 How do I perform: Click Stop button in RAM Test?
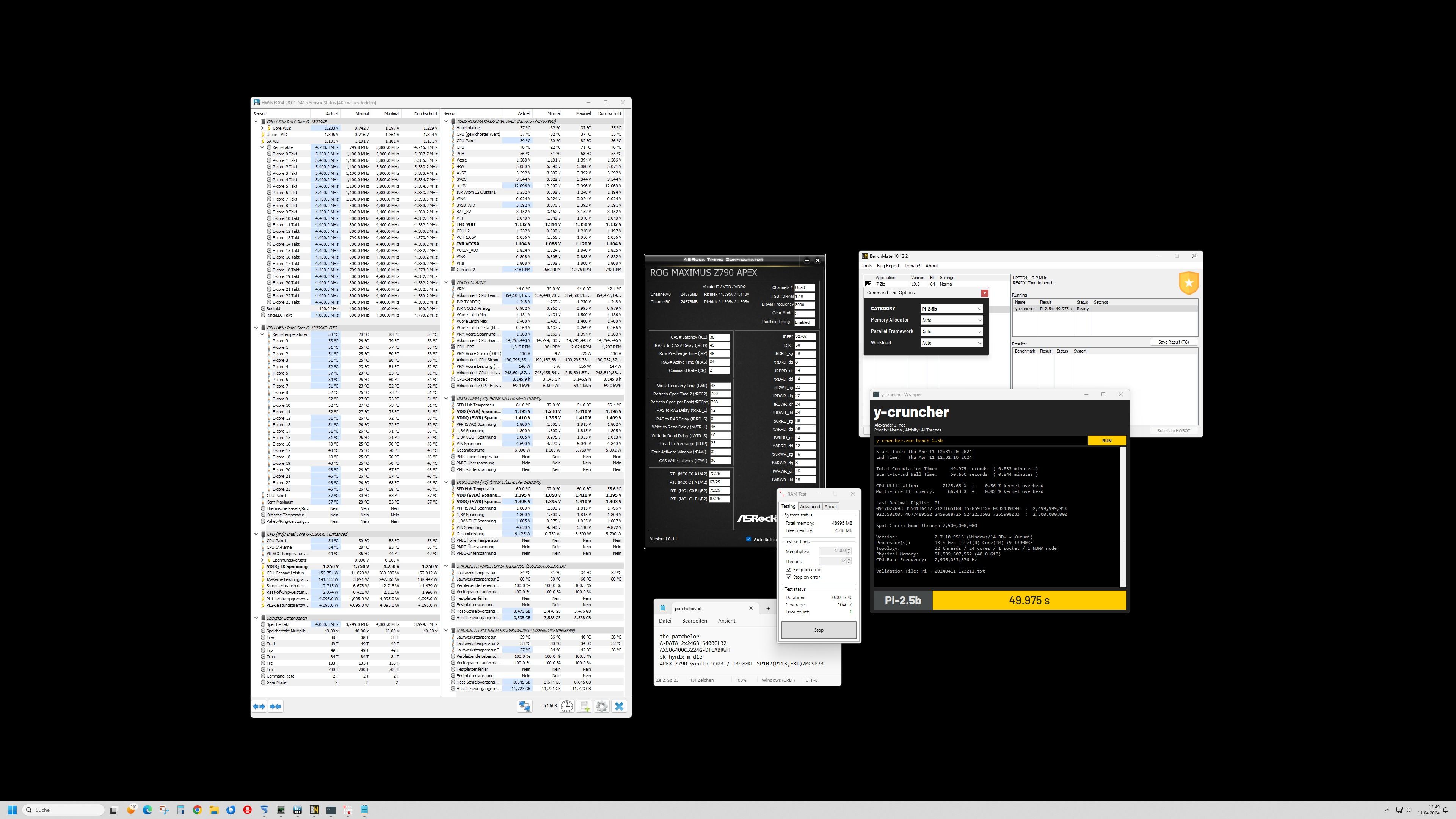point(819,630)
